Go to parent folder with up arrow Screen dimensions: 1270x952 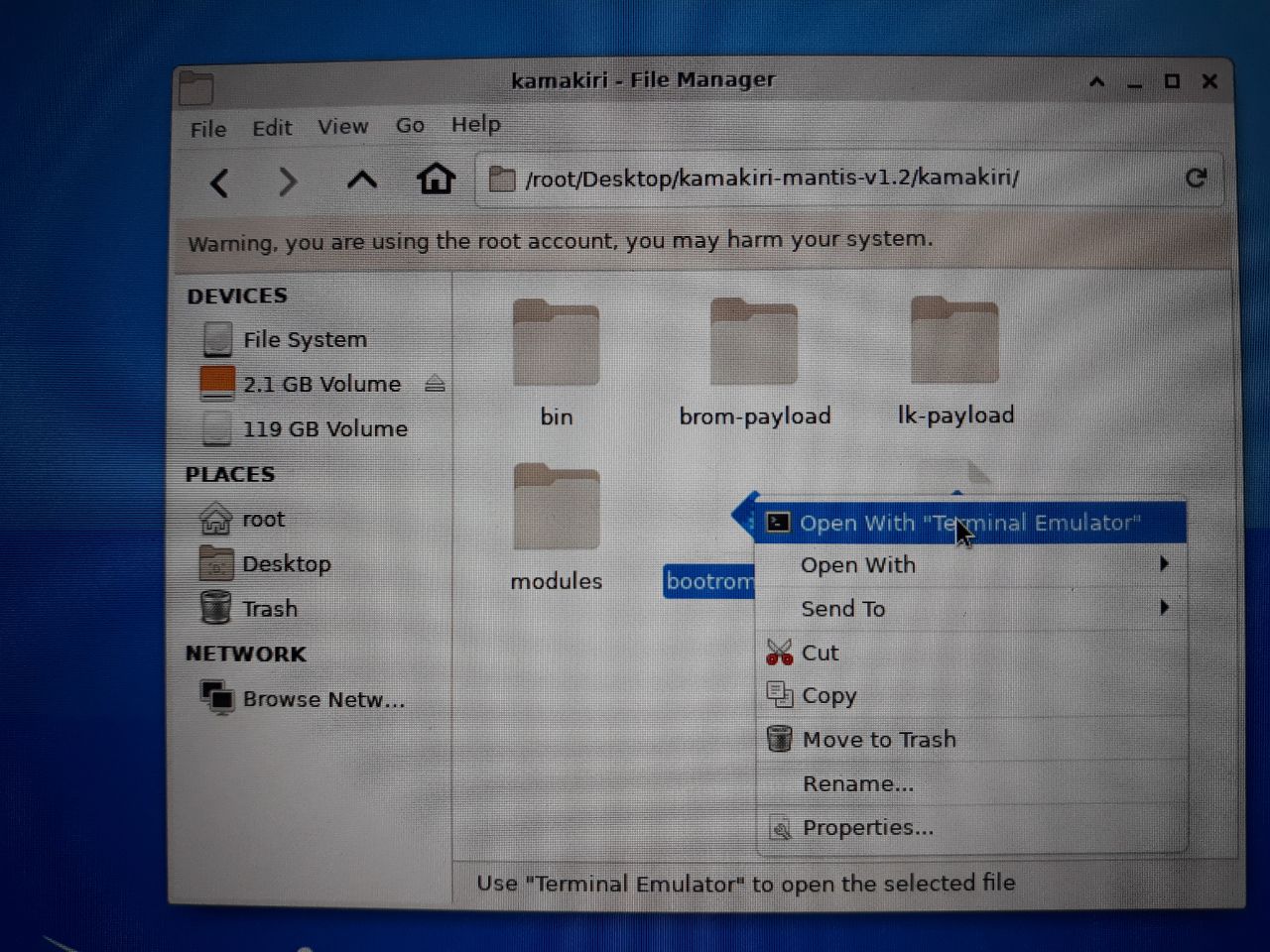[x=362, y=180]
